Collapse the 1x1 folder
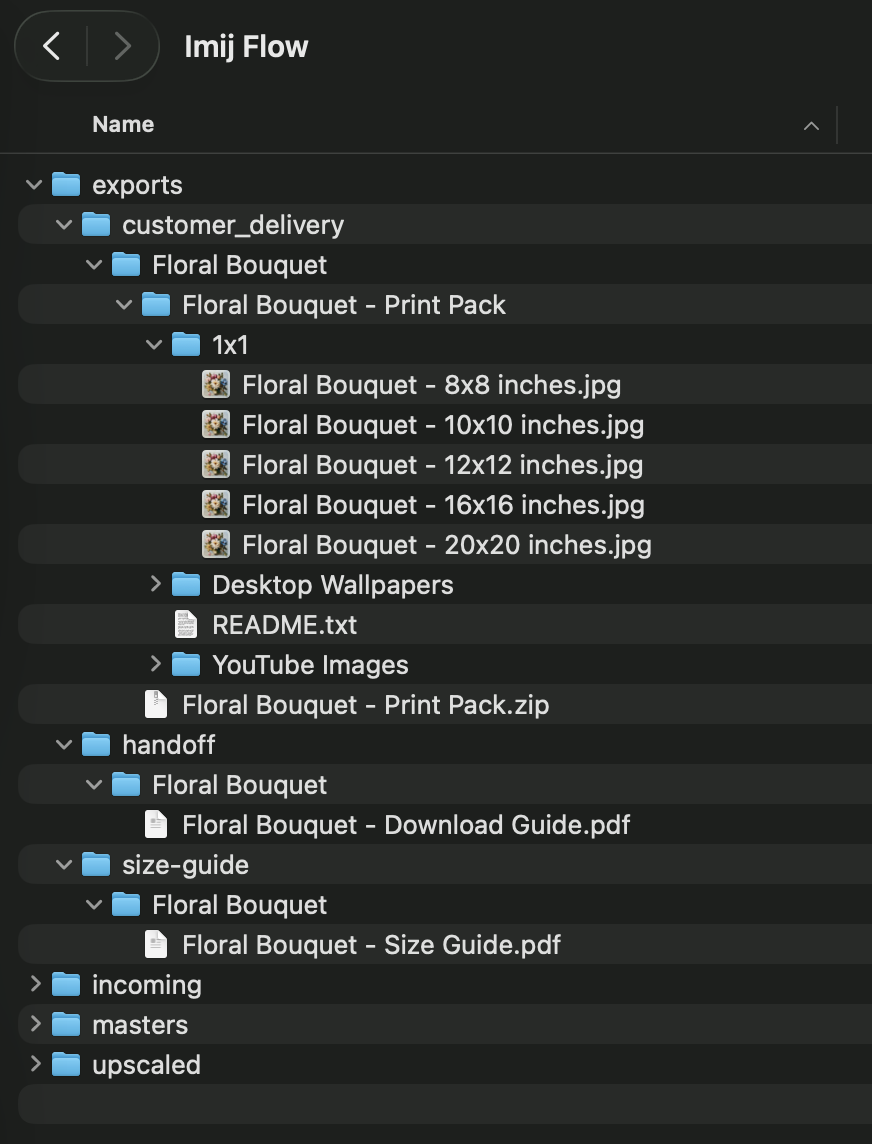Screen dimensions: 872x1144 (154, 344)
